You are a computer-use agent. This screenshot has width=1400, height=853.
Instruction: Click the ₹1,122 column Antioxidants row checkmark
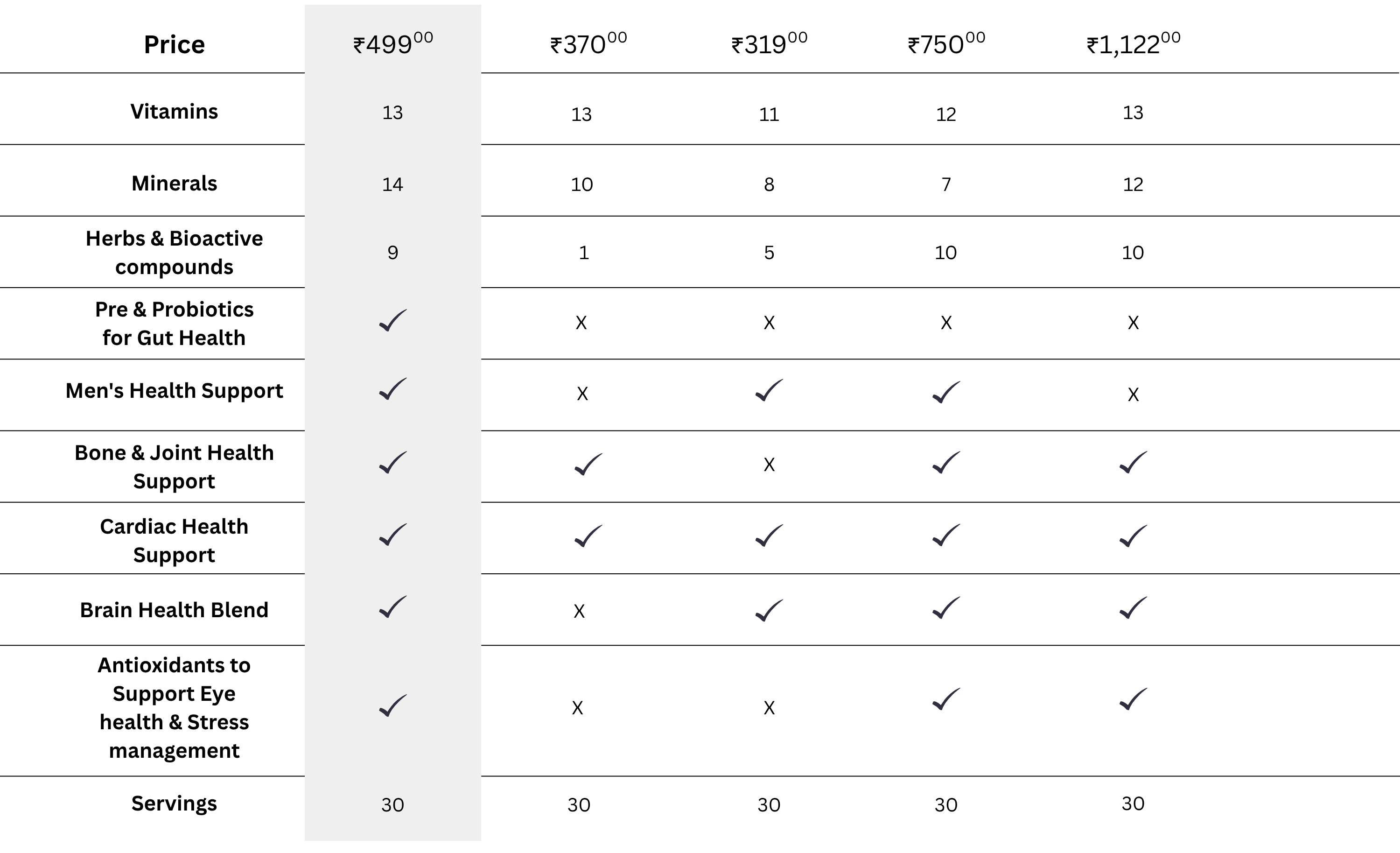pos(1133,699)
